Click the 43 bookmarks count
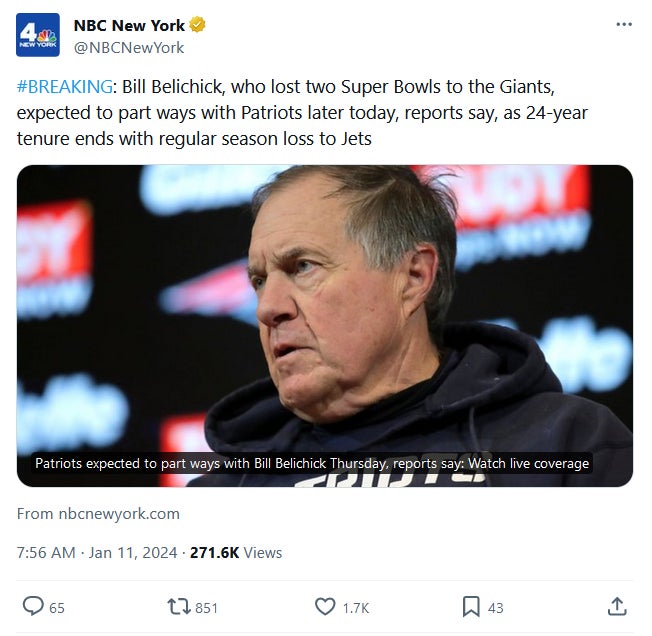652x636 pixels. click(496, 607)
